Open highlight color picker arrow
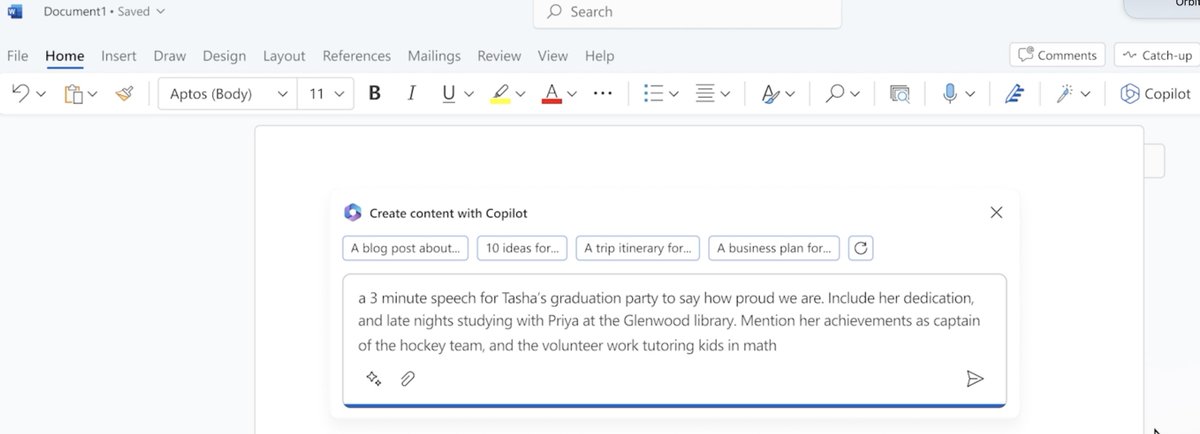This screenshot has width=1200, height=434. 521,94
